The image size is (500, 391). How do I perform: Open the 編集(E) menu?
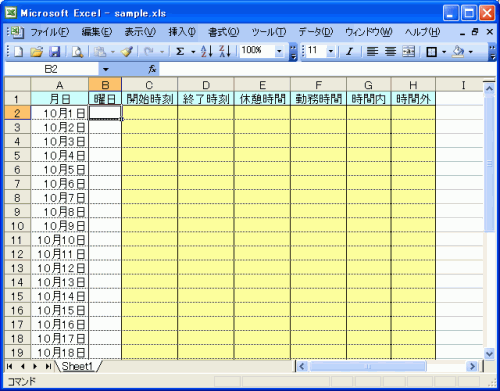click(97, 32)
